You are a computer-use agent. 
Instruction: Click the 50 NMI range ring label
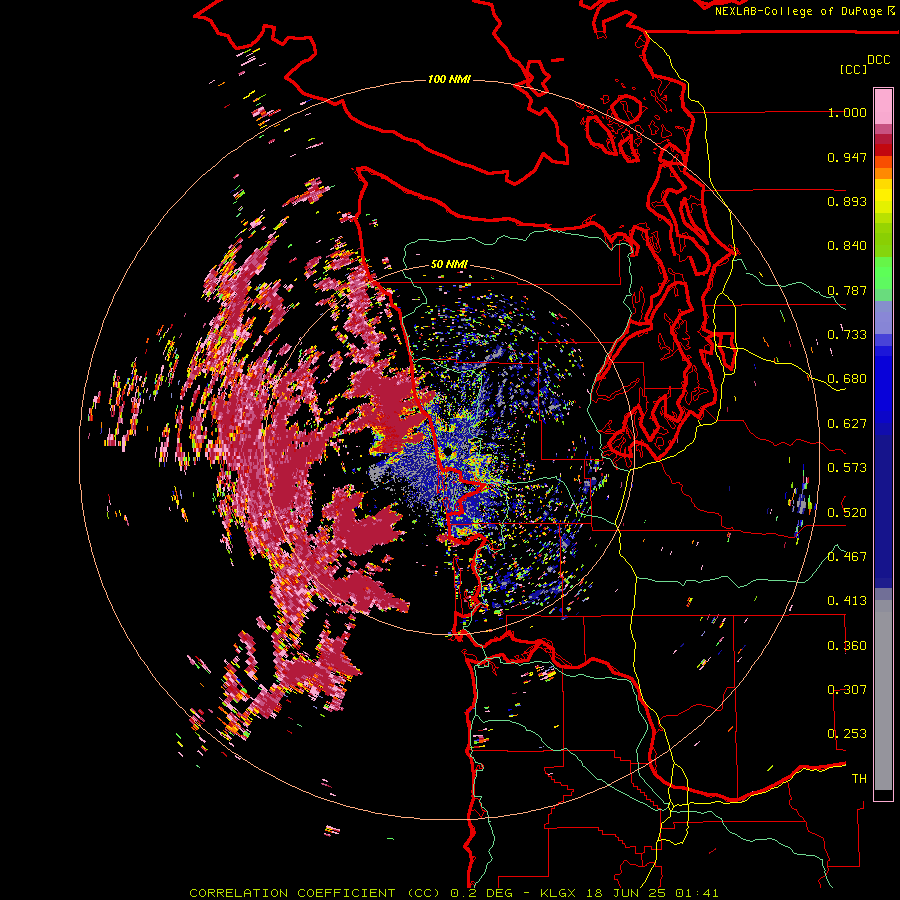[449, 265]
